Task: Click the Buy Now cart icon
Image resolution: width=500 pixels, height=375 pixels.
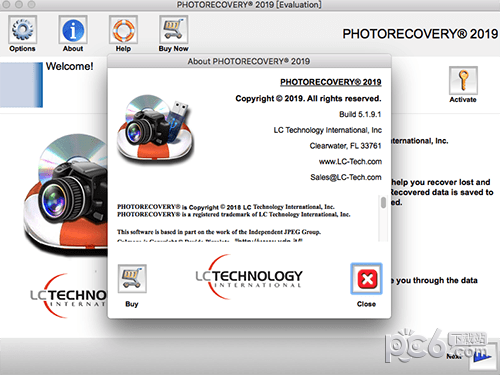Action: [x=173, y=30]
